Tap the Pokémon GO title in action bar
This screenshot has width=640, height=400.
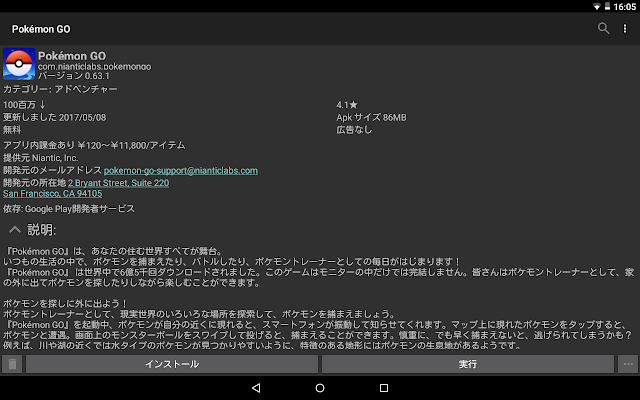tap(41, 29)
